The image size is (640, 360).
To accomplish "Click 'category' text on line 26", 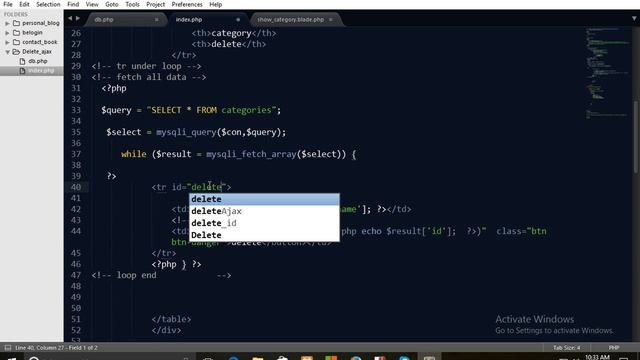I will tap(231, 33).
